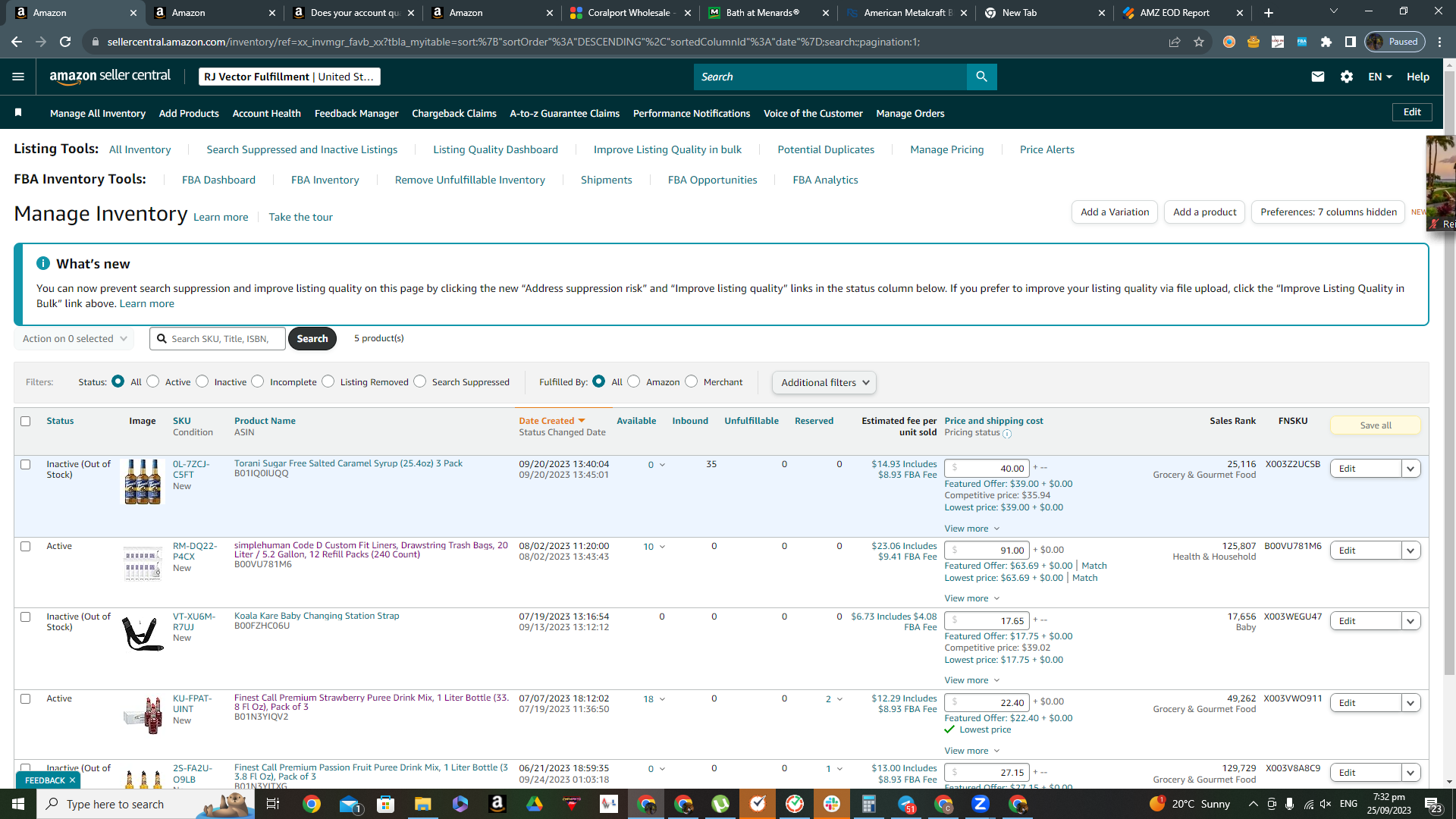Image resolution: width=1456 pixels, height=819 pixels.
Task: Open Account Health menu item
Action: coord(267,113)
